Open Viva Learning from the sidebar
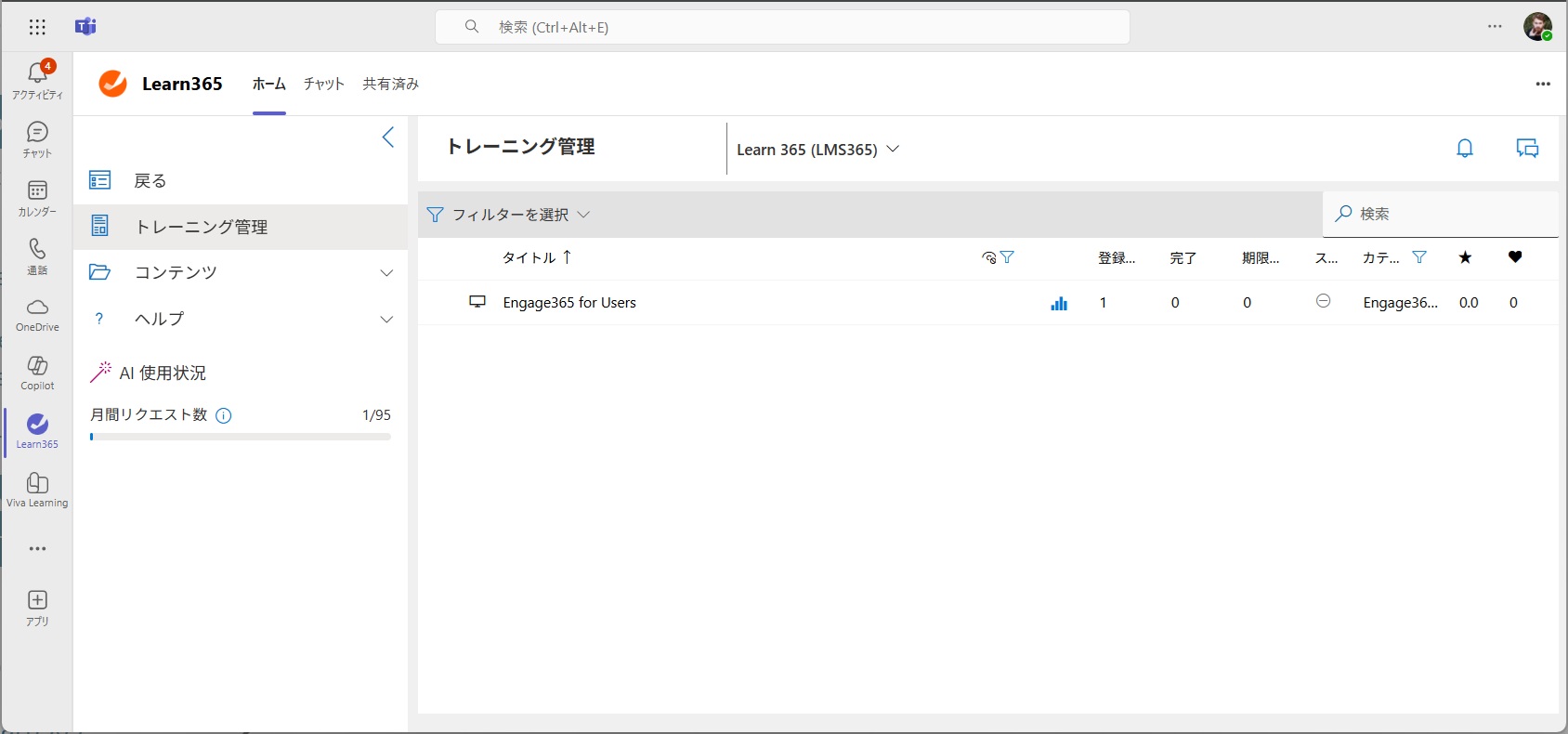 [37, 491]
